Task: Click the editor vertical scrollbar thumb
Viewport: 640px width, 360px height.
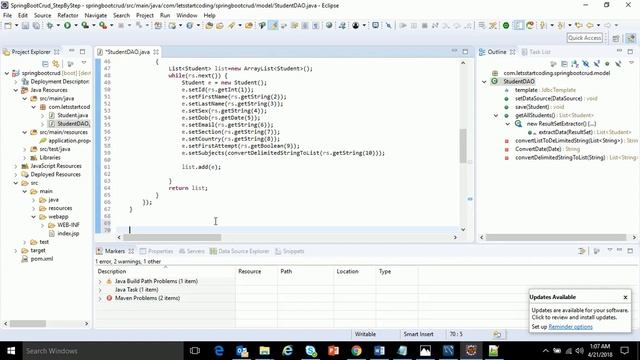Action: point(463,145)
